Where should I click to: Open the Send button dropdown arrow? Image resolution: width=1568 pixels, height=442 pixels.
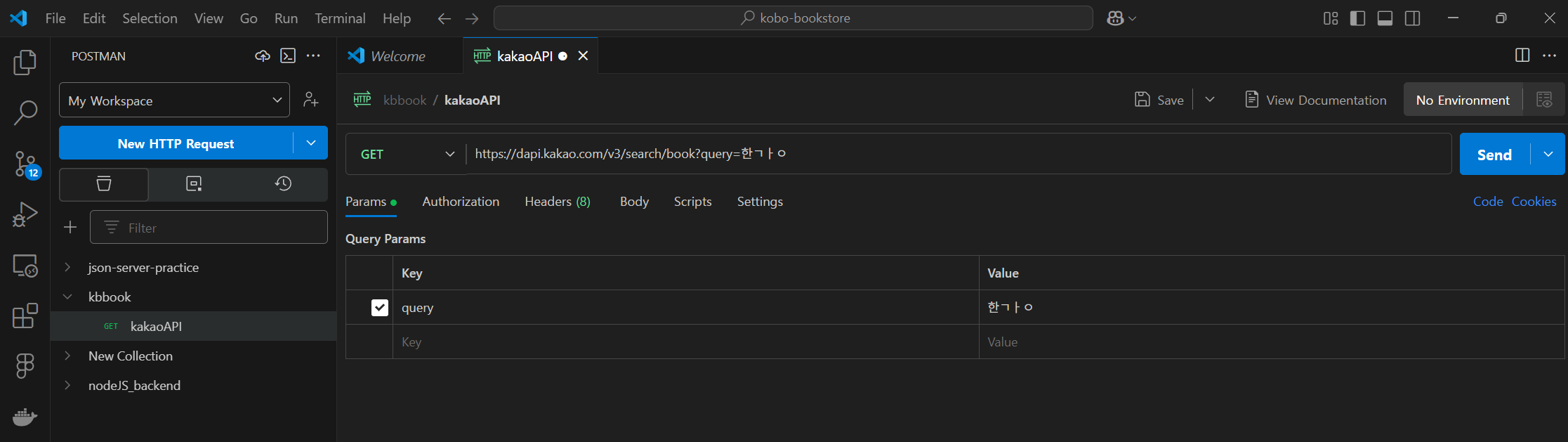pyautogui.click(x=1548, y=154)
